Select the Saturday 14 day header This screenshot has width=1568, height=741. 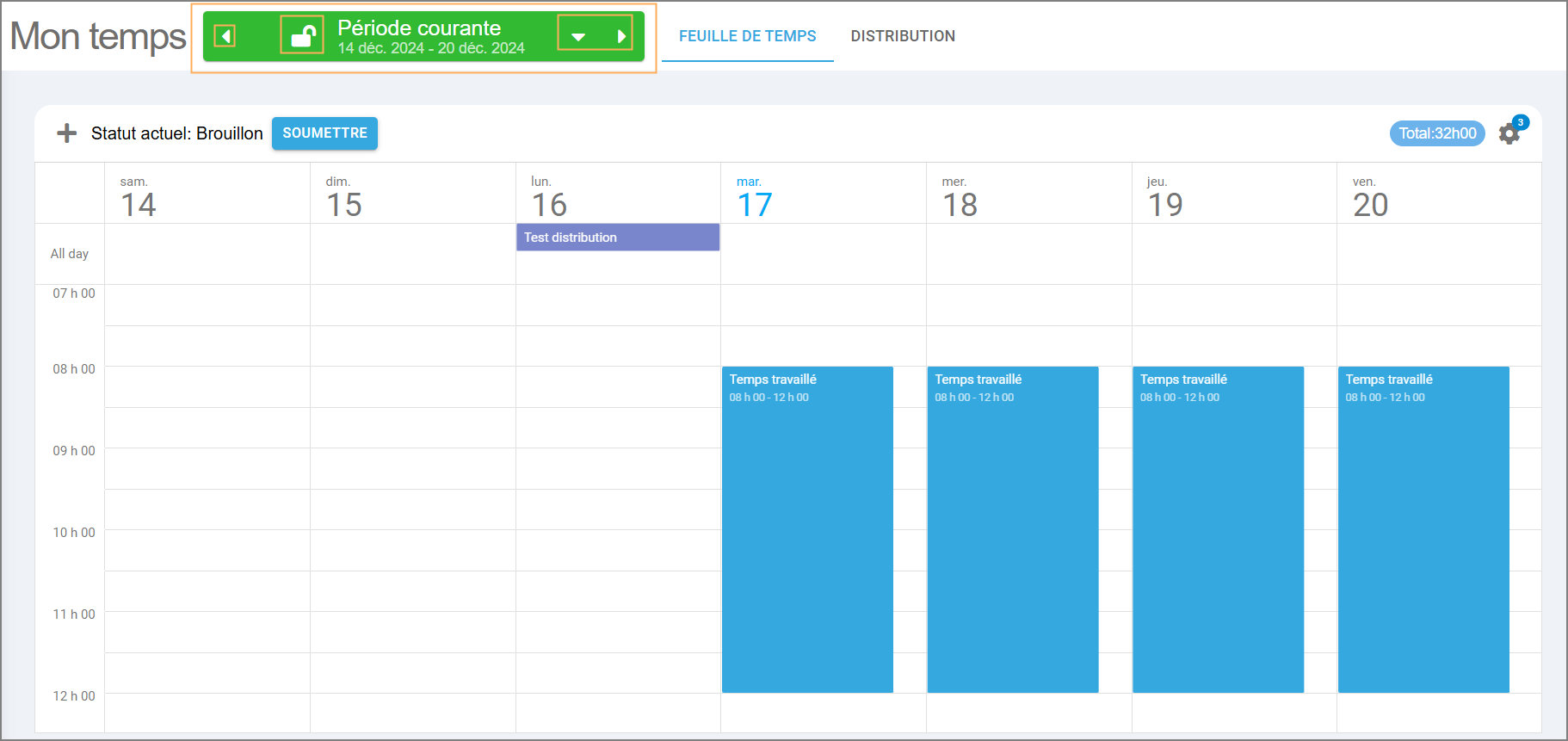(207, 194)
